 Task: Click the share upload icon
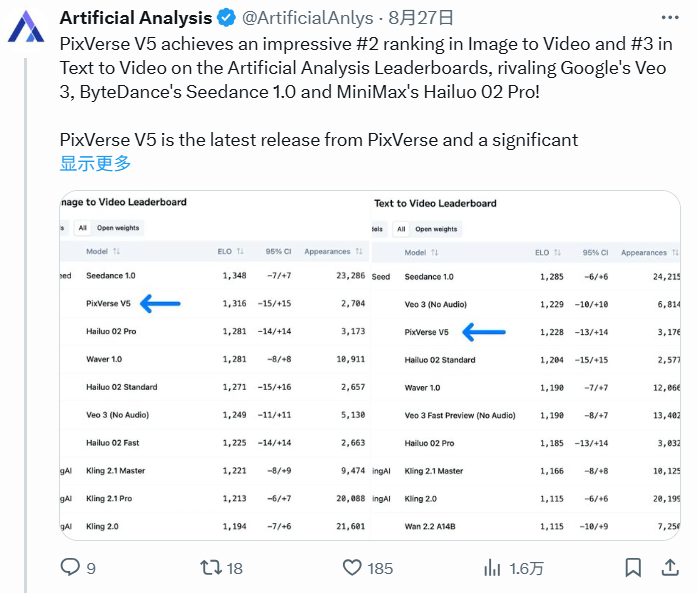point(670,568)
